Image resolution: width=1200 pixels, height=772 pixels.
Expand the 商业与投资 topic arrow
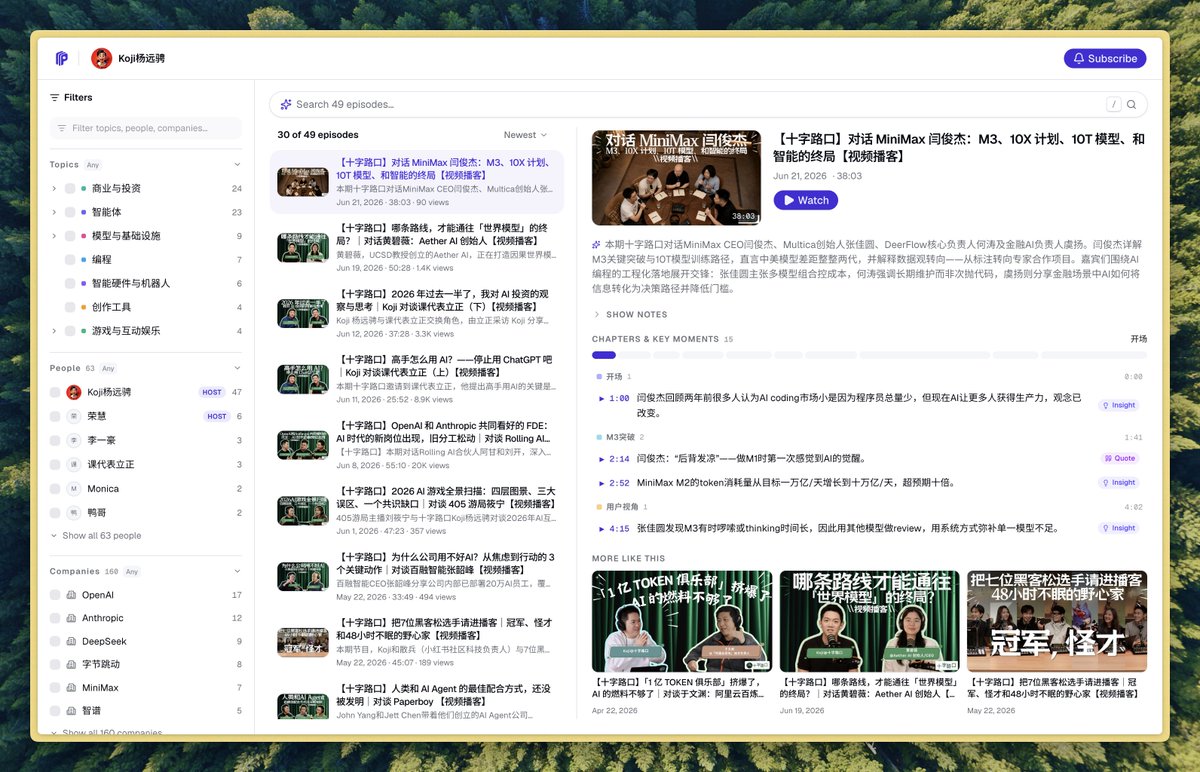pos(54,188)
